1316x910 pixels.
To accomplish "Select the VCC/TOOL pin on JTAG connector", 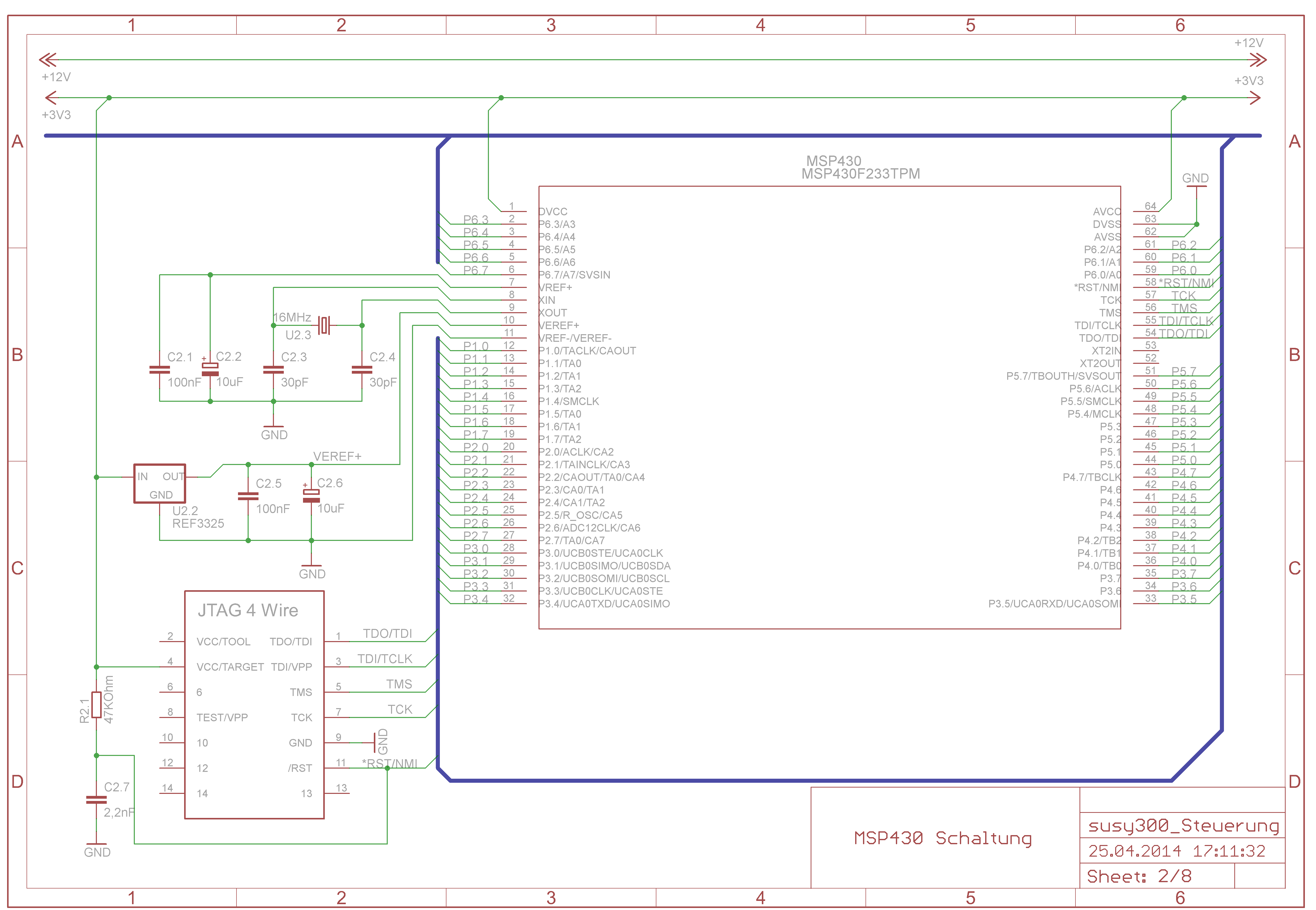I will (x=223, y=642).
